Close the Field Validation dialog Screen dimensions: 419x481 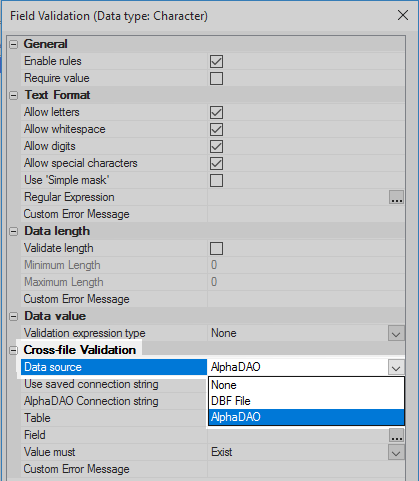click(x=403, y=15)
